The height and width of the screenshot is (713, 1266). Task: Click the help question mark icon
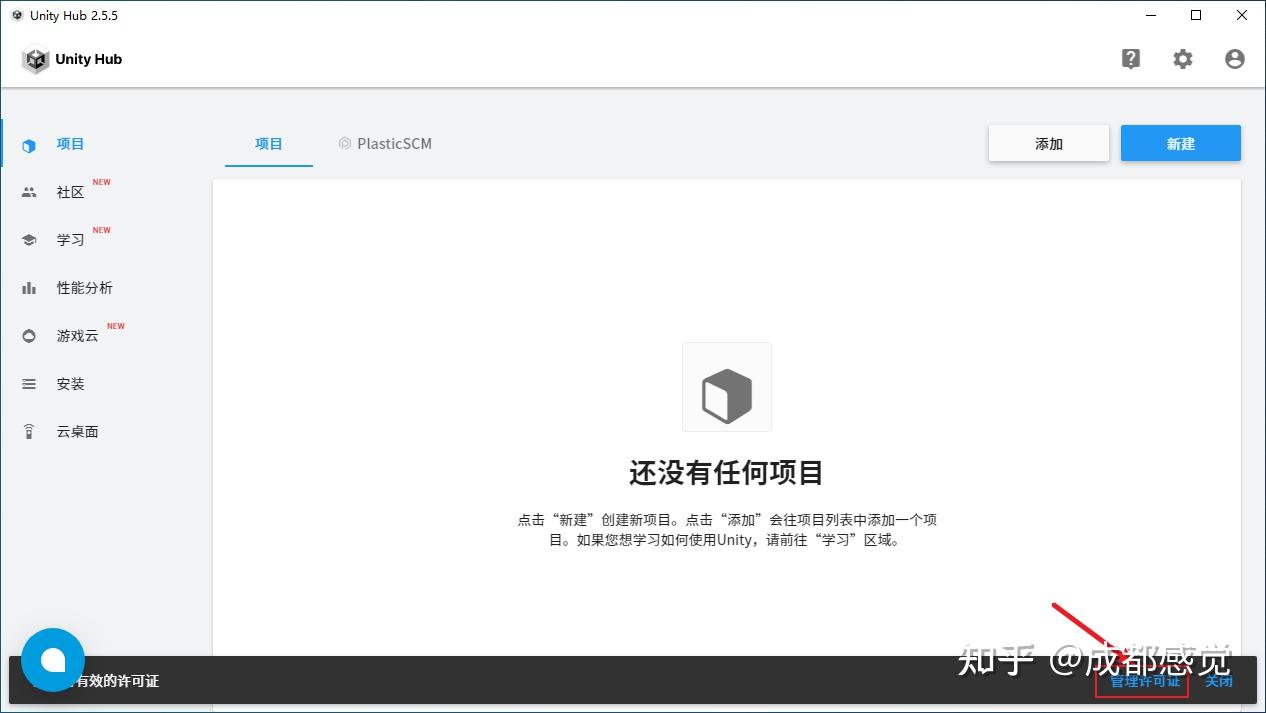pos(1131,59)
